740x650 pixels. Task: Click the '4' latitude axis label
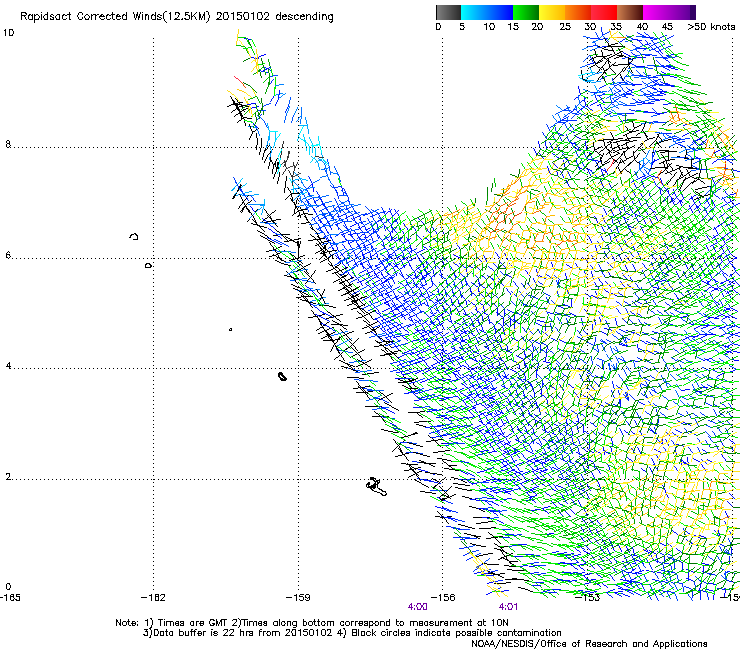pos(8,366)
